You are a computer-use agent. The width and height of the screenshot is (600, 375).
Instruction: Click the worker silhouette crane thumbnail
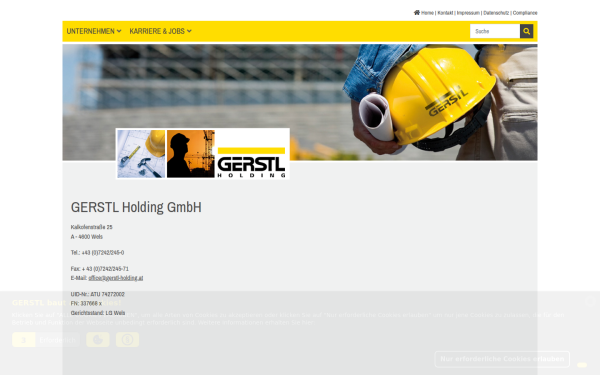click(x=191, y=154)
